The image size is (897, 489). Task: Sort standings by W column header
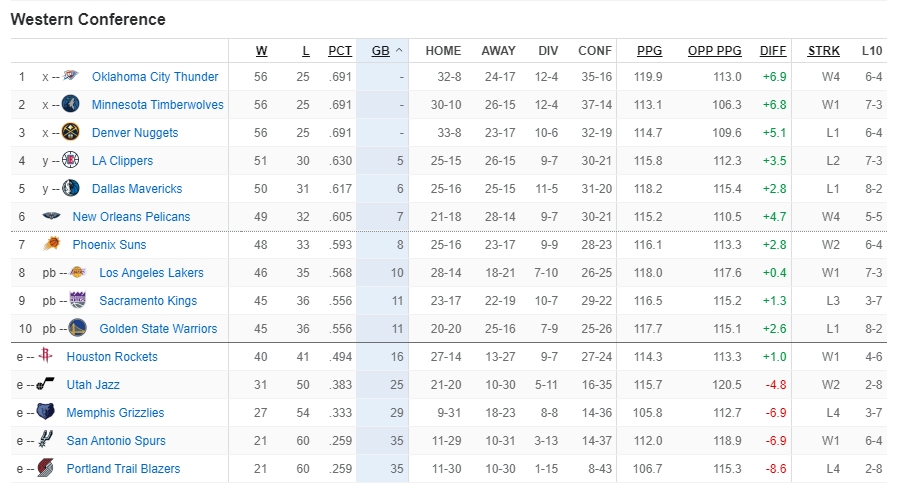261,51
